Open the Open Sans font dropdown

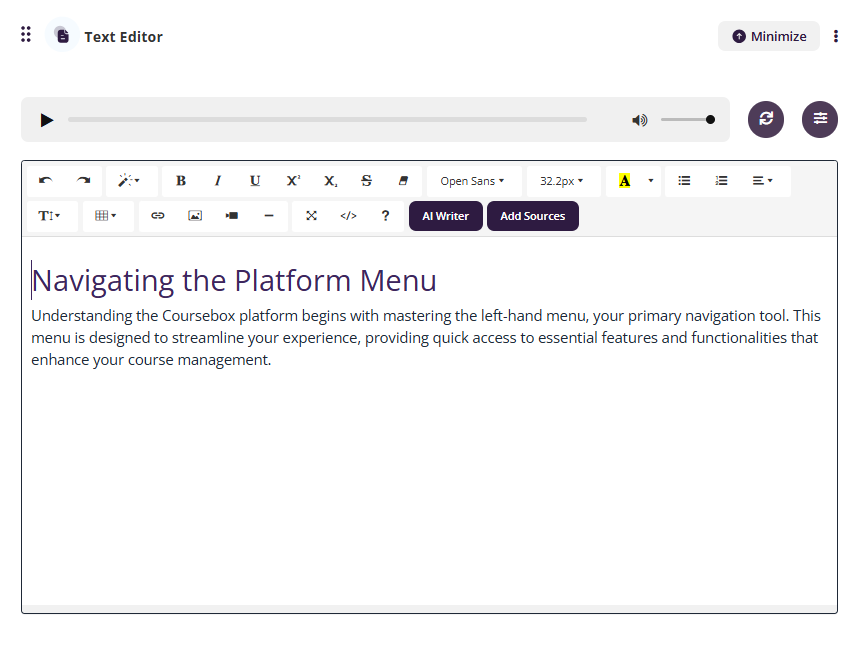473,181
